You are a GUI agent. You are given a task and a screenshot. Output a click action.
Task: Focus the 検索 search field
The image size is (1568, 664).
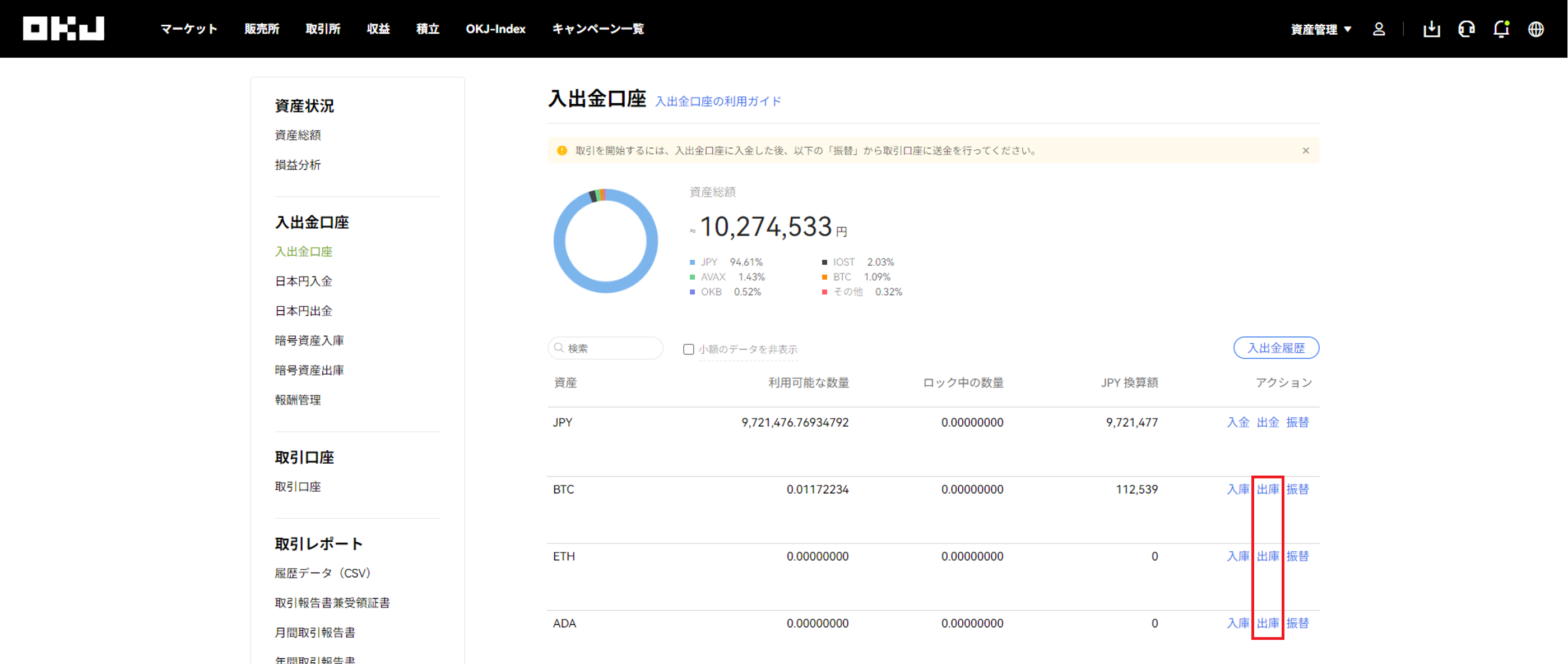[x=605, y=348]
